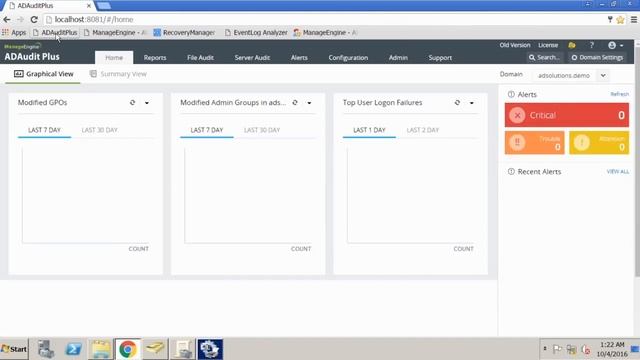Open the Apps bookmarks shortcut
Viewport: 640px width, 360px height.
pos(14,32)
